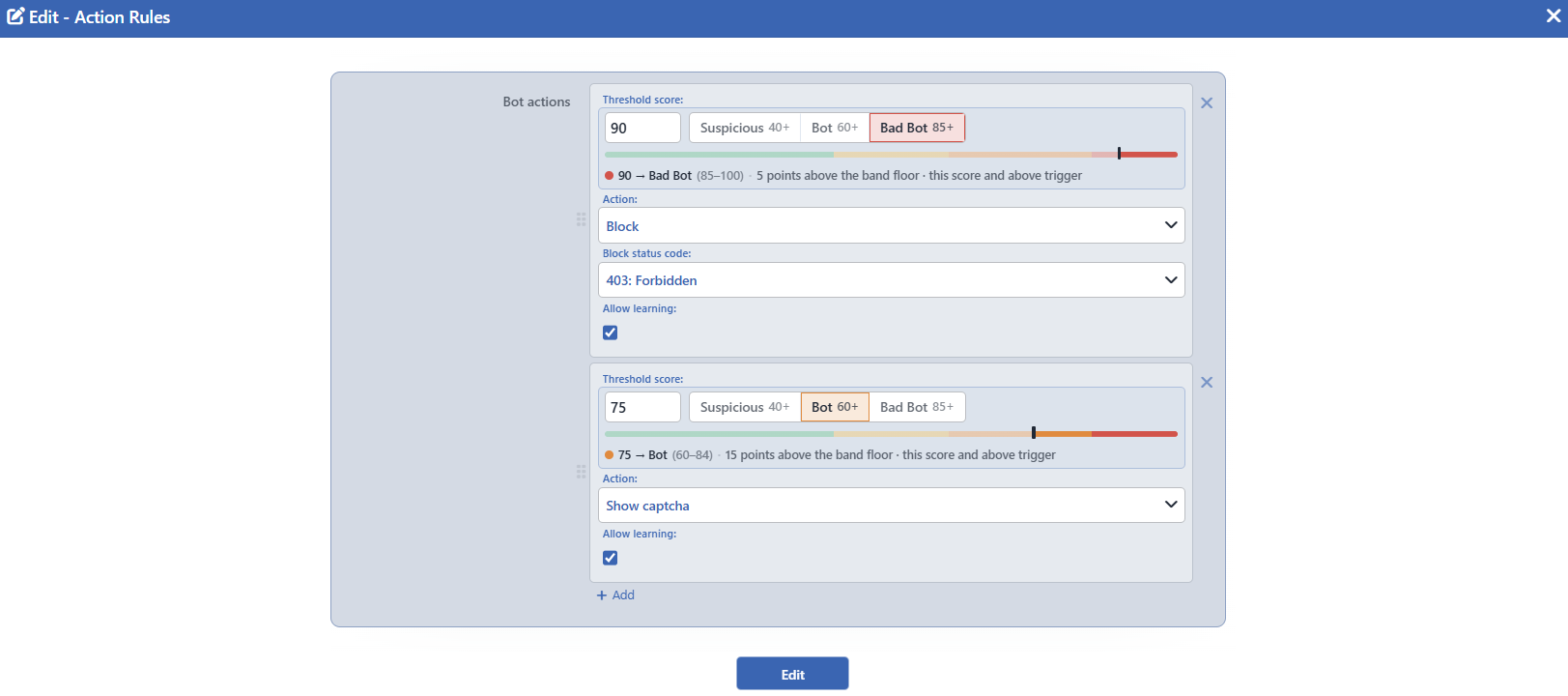Screen dimensions: 1568x696
Task: Click the threshold score field showing 75
Action: [642, 407]
